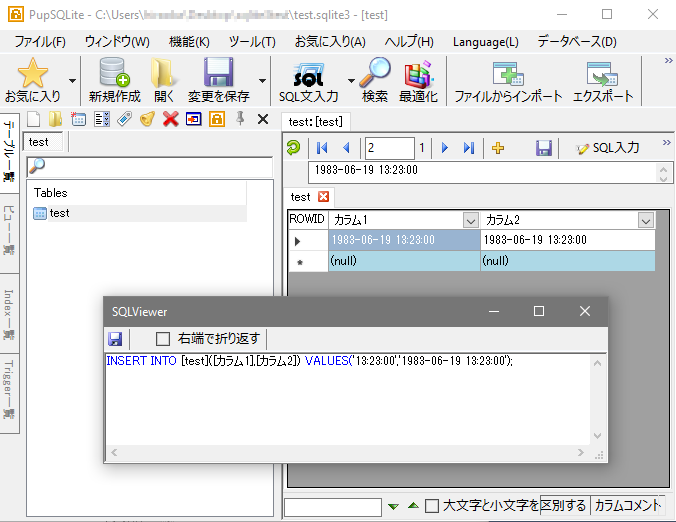Open the お気に入り(A) menu

[x=330, y=42]
